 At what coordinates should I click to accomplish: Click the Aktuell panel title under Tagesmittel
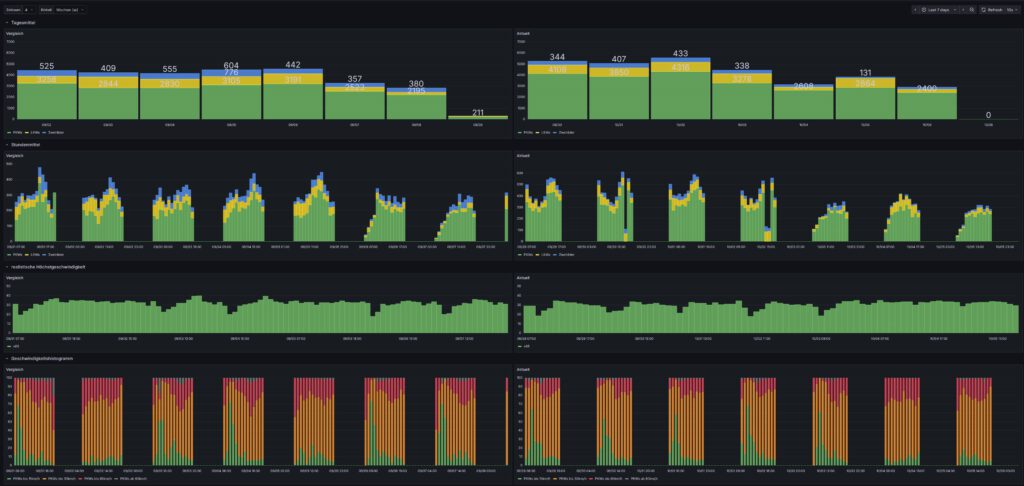pyautogui.click(x=522, y=33)
